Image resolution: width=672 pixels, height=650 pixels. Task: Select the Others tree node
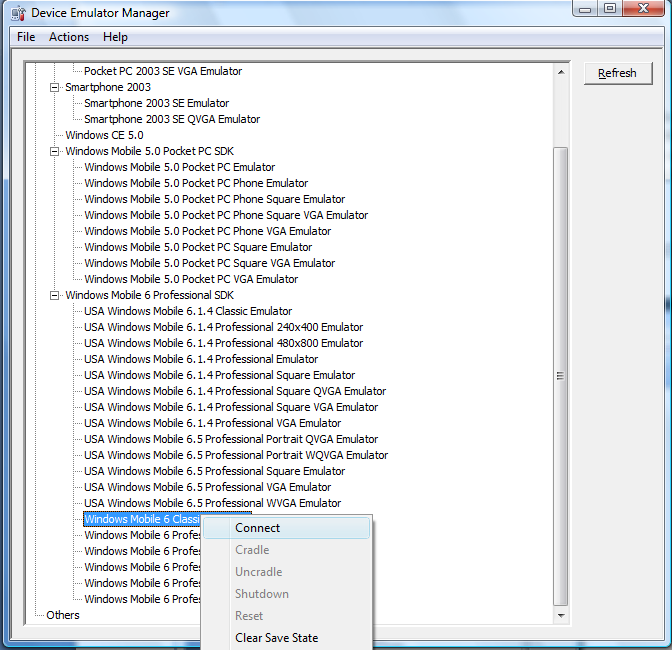(x=63, y=615)
